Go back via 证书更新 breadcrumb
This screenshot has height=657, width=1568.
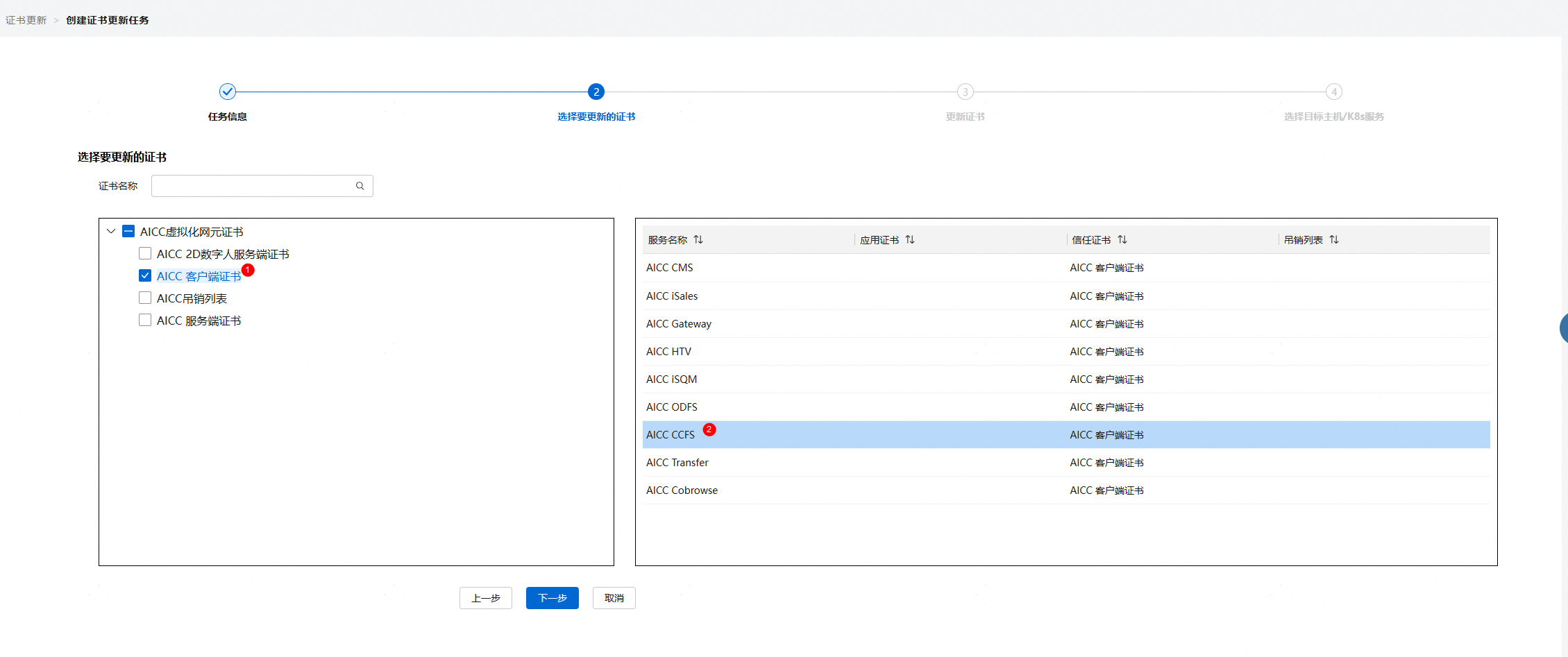(x=26, y=20)
